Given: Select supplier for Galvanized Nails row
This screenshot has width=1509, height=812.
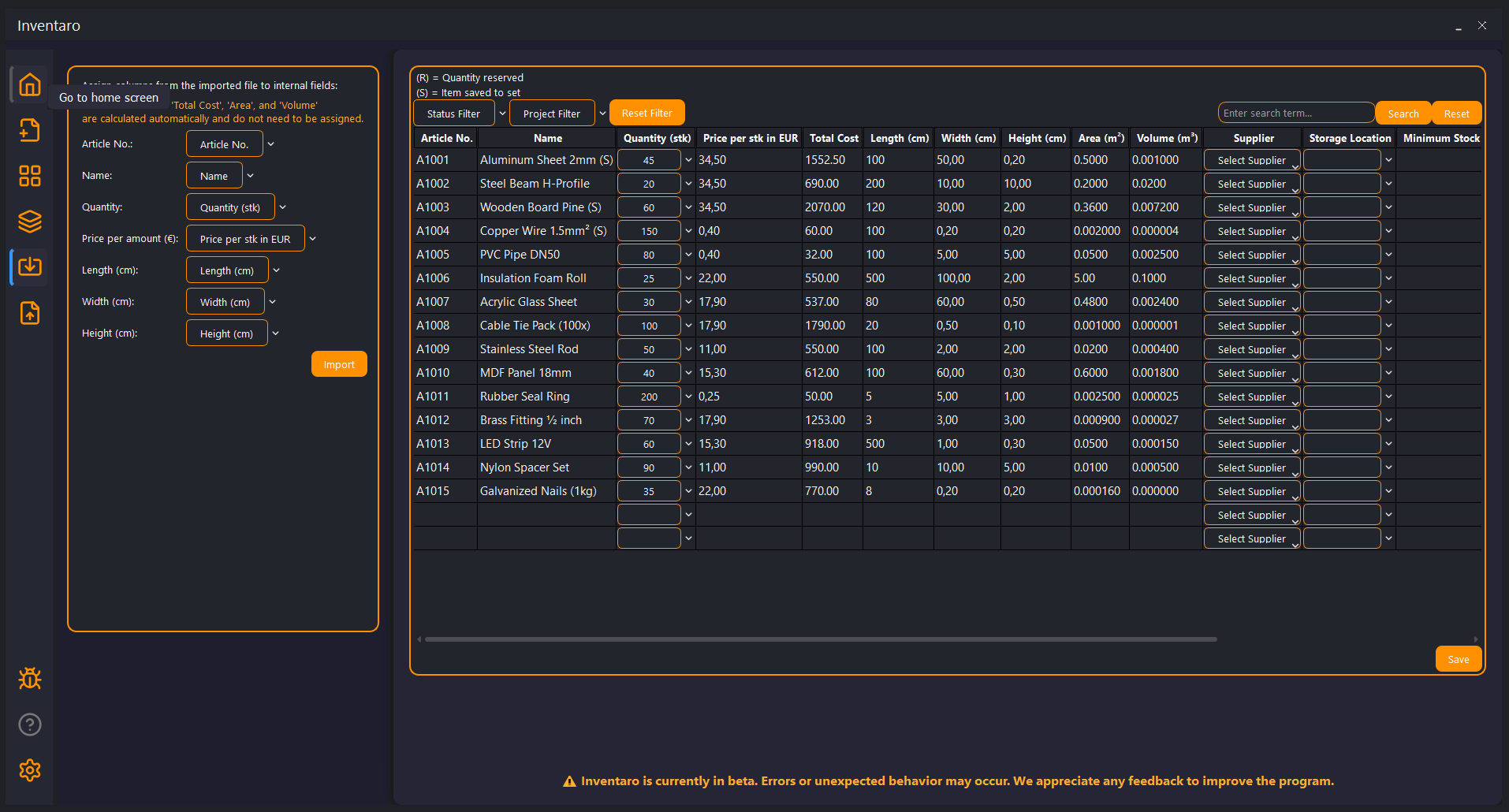Looking at the screenshot, I should pos(1252,491).
